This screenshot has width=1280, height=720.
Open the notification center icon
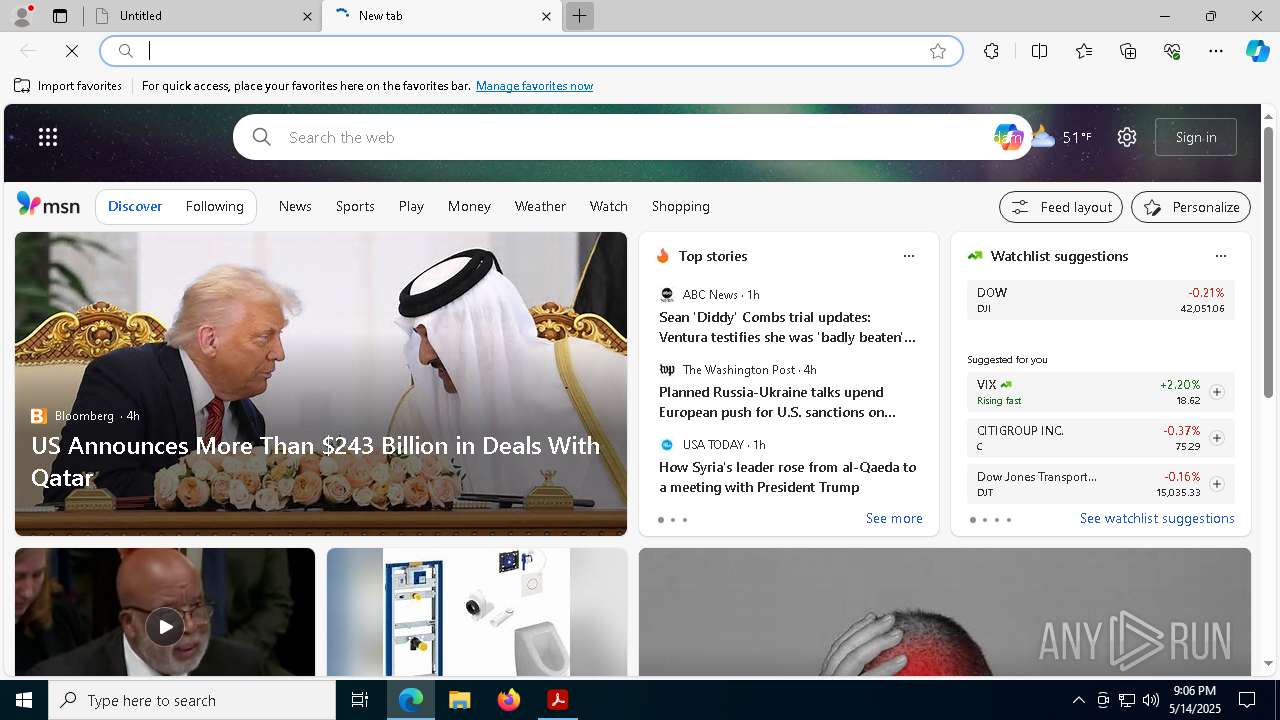point(1247,700)
